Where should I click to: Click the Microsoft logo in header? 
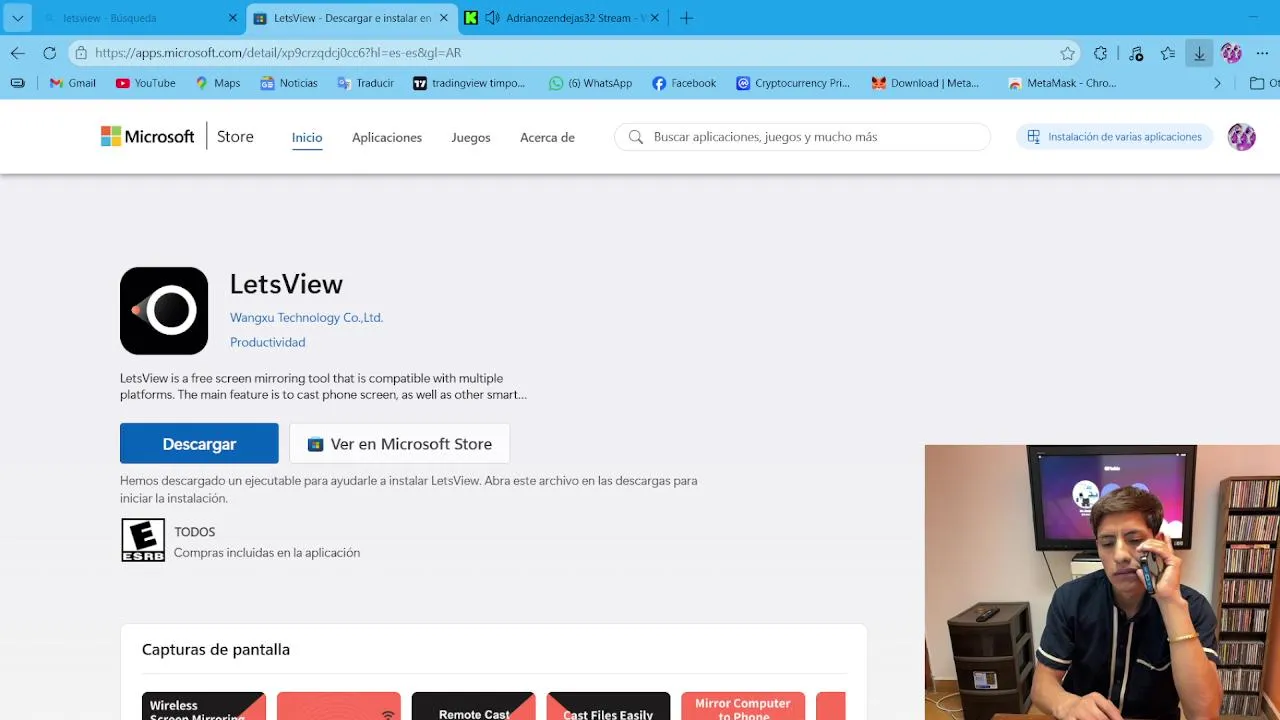147,137
